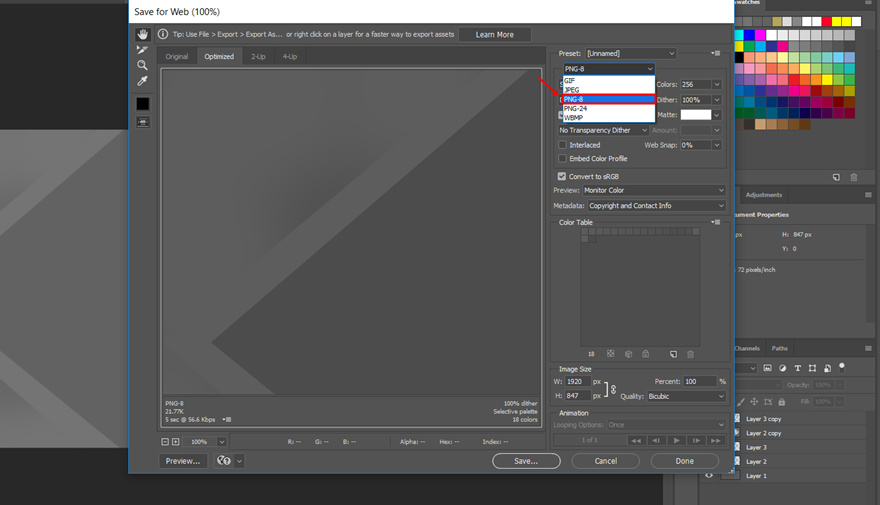Enable the Interlaced checkbox
This screenshot has height=505, width=880.
[562, 145]
